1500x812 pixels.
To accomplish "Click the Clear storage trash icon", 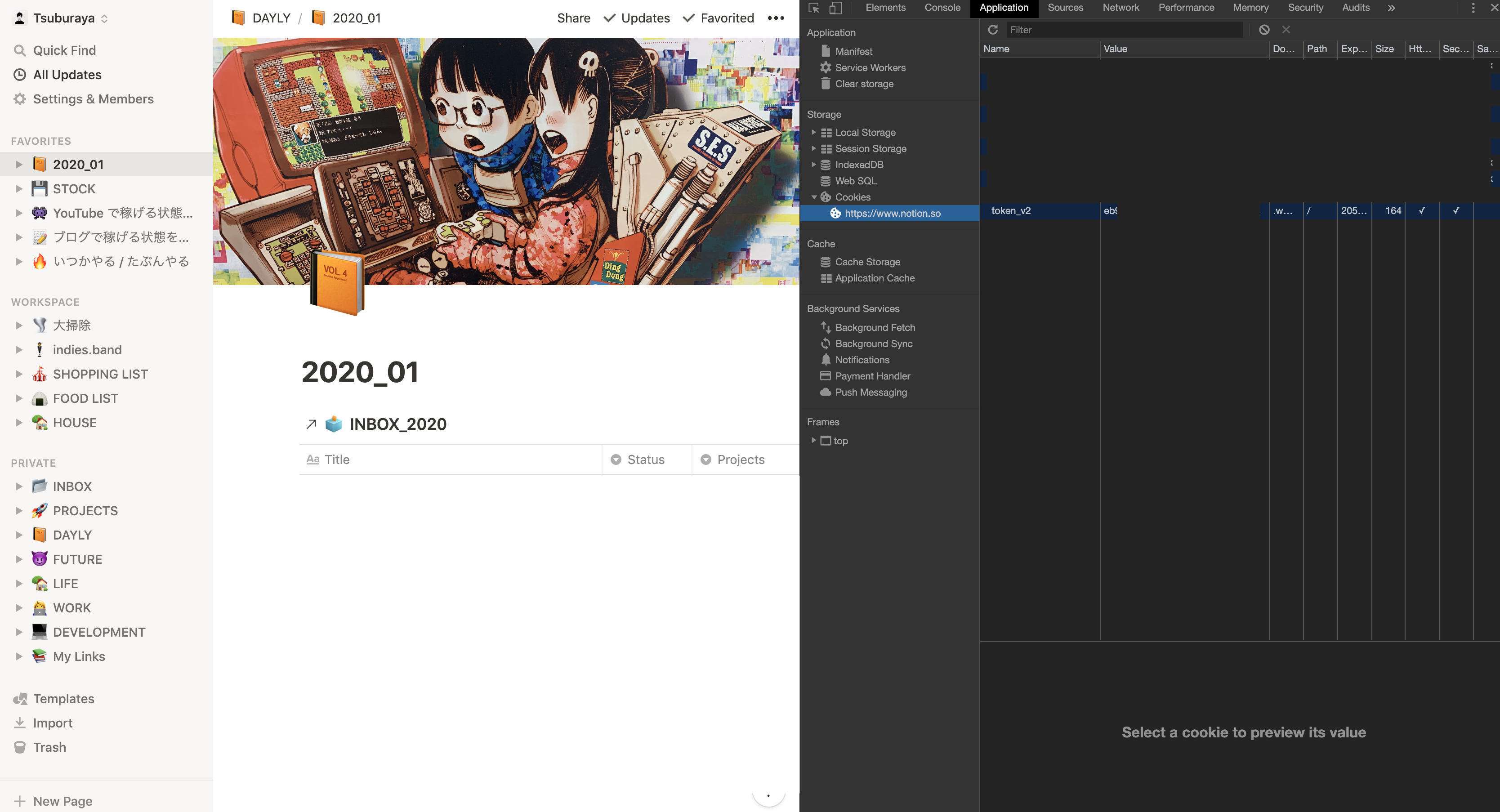I will (826, 84).
